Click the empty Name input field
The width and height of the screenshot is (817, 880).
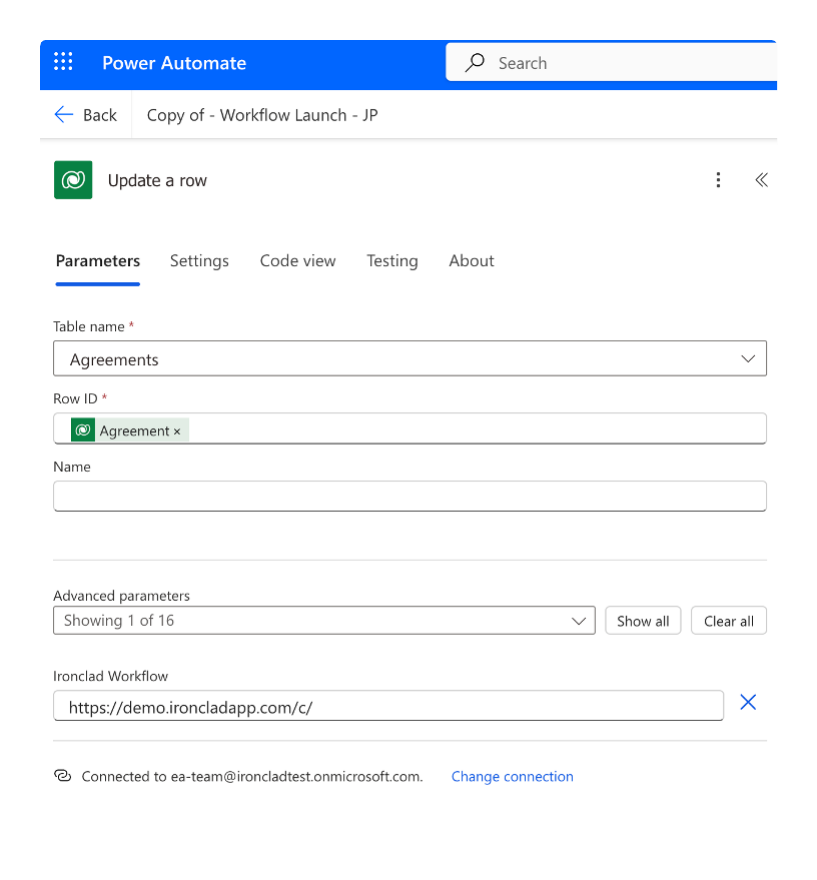(410, 496)
